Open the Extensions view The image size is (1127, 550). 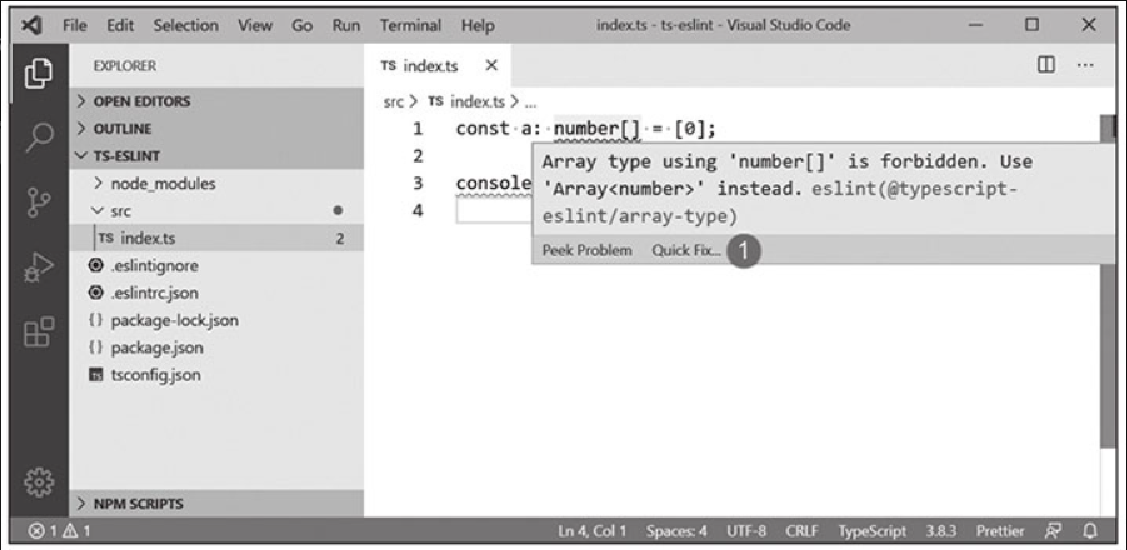click(x=38, y=333)
